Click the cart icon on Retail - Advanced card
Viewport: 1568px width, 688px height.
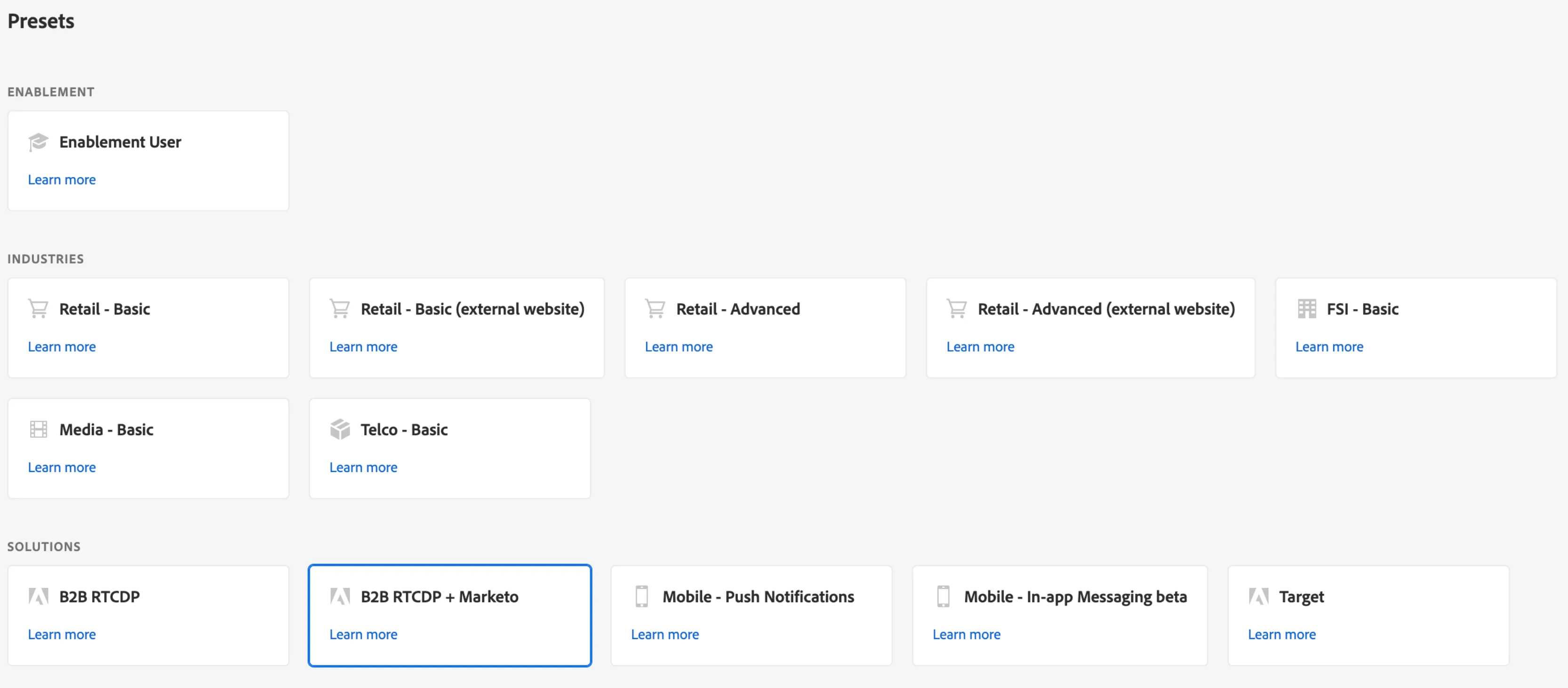[655, 309]
